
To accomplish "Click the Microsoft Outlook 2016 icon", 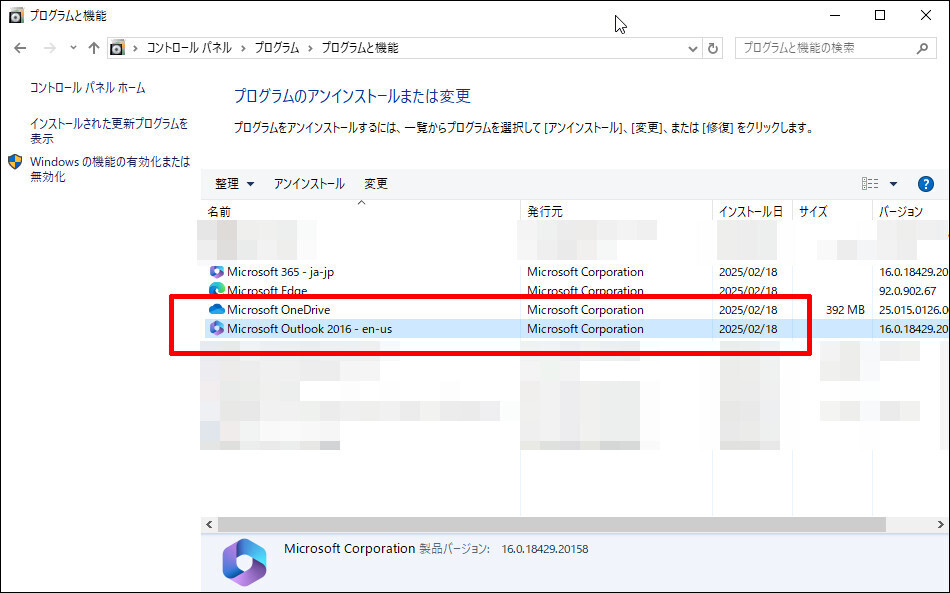I will point(216,328).
